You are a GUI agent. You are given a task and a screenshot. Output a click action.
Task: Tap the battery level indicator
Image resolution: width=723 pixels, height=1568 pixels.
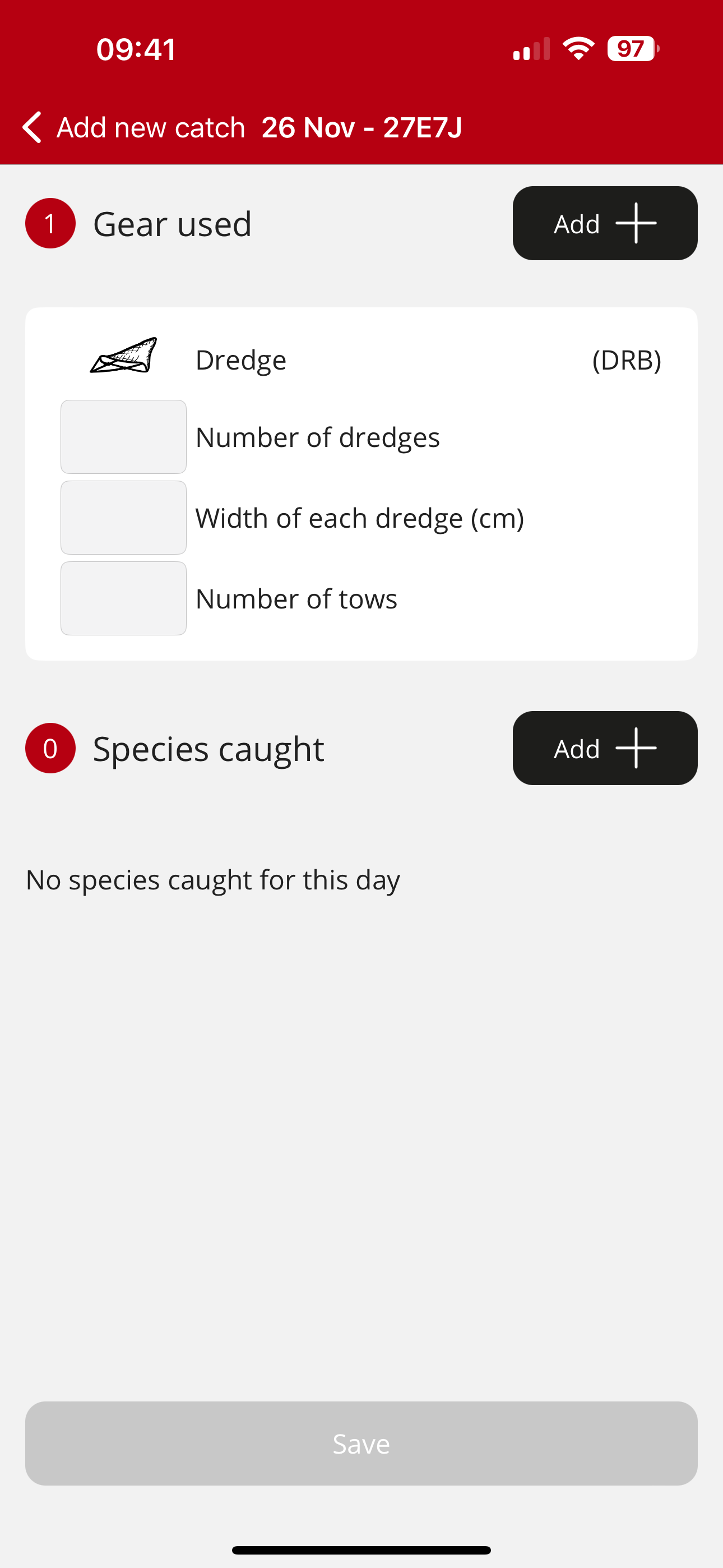point(632,49)
